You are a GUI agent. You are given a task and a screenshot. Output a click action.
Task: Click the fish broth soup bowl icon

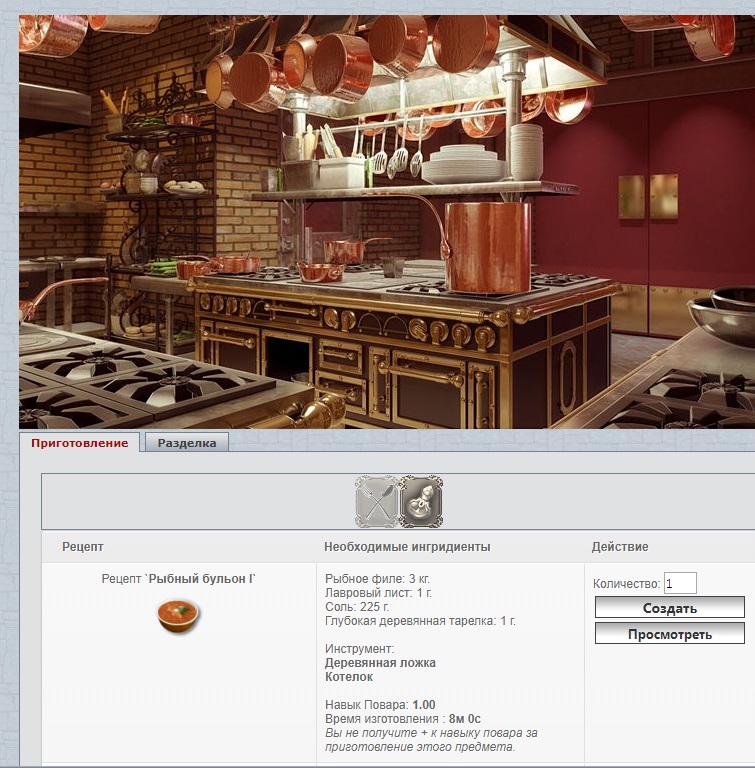[x=178, y=614]
